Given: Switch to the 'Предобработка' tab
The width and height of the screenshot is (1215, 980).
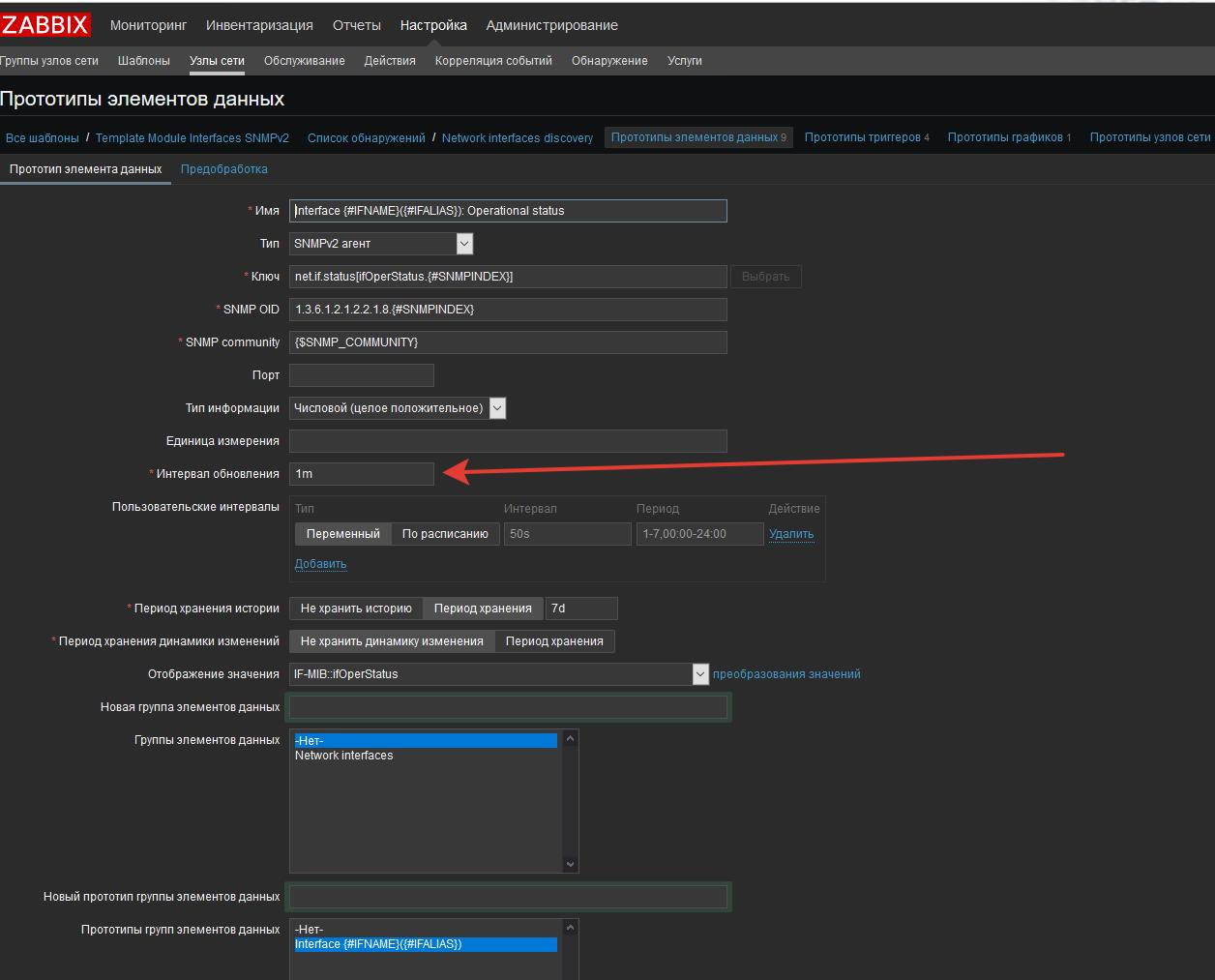Looking at the screenshot, I should click(x=223, y=169).
